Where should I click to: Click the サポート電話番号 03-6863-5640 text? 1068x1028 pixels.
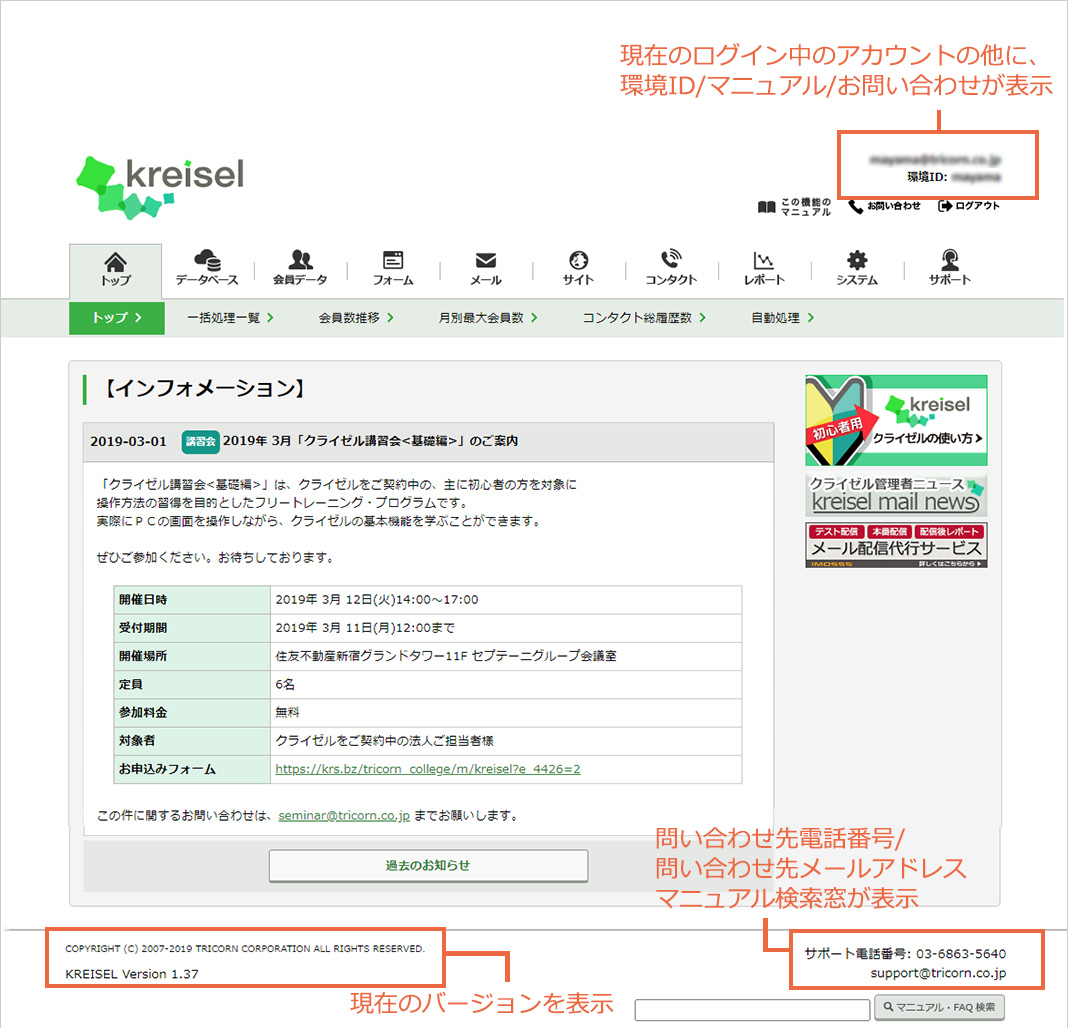[x=905, y=953]
